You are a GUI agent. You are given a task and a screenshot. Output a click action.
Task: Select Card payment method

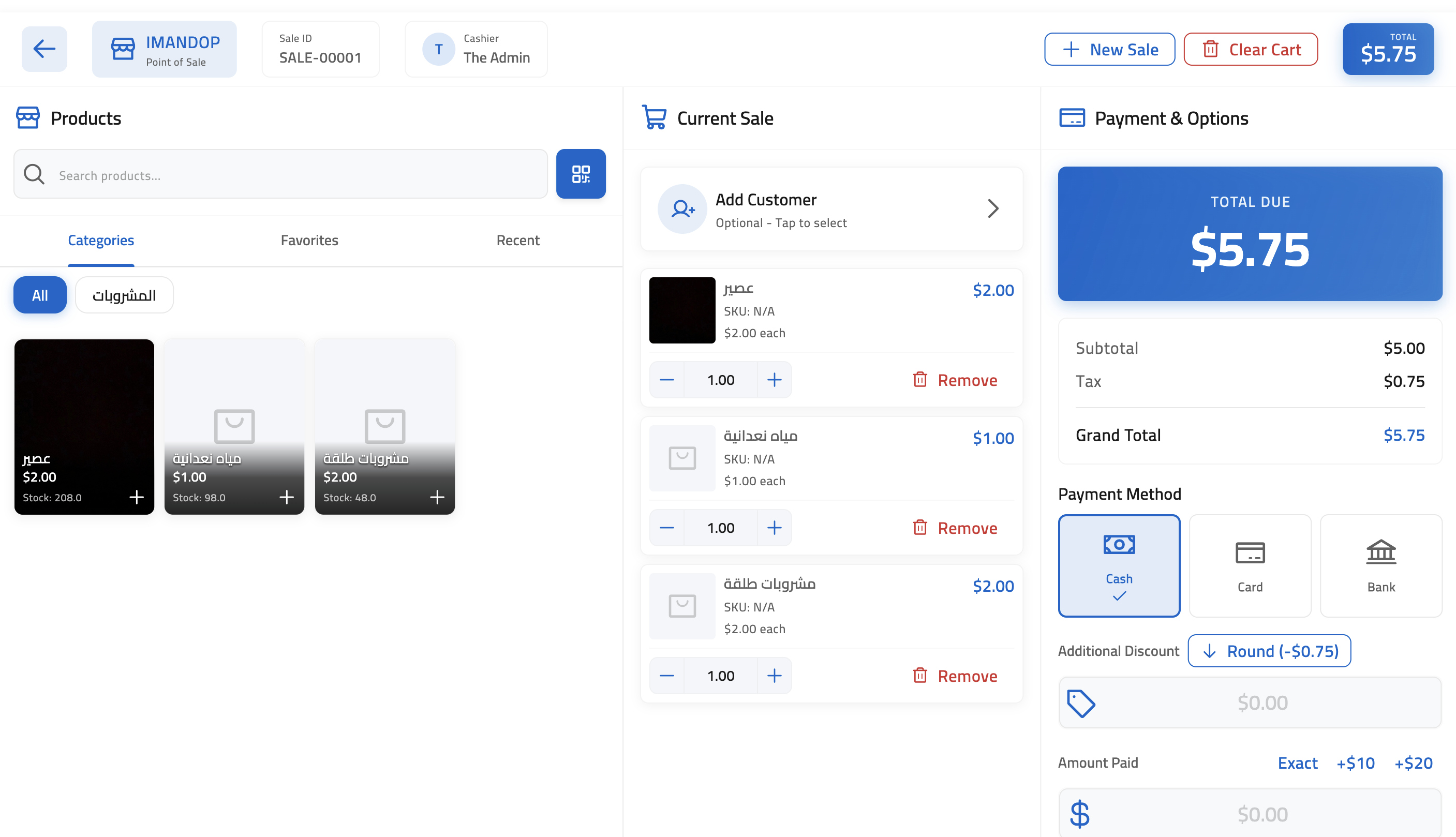[1250, 565]
